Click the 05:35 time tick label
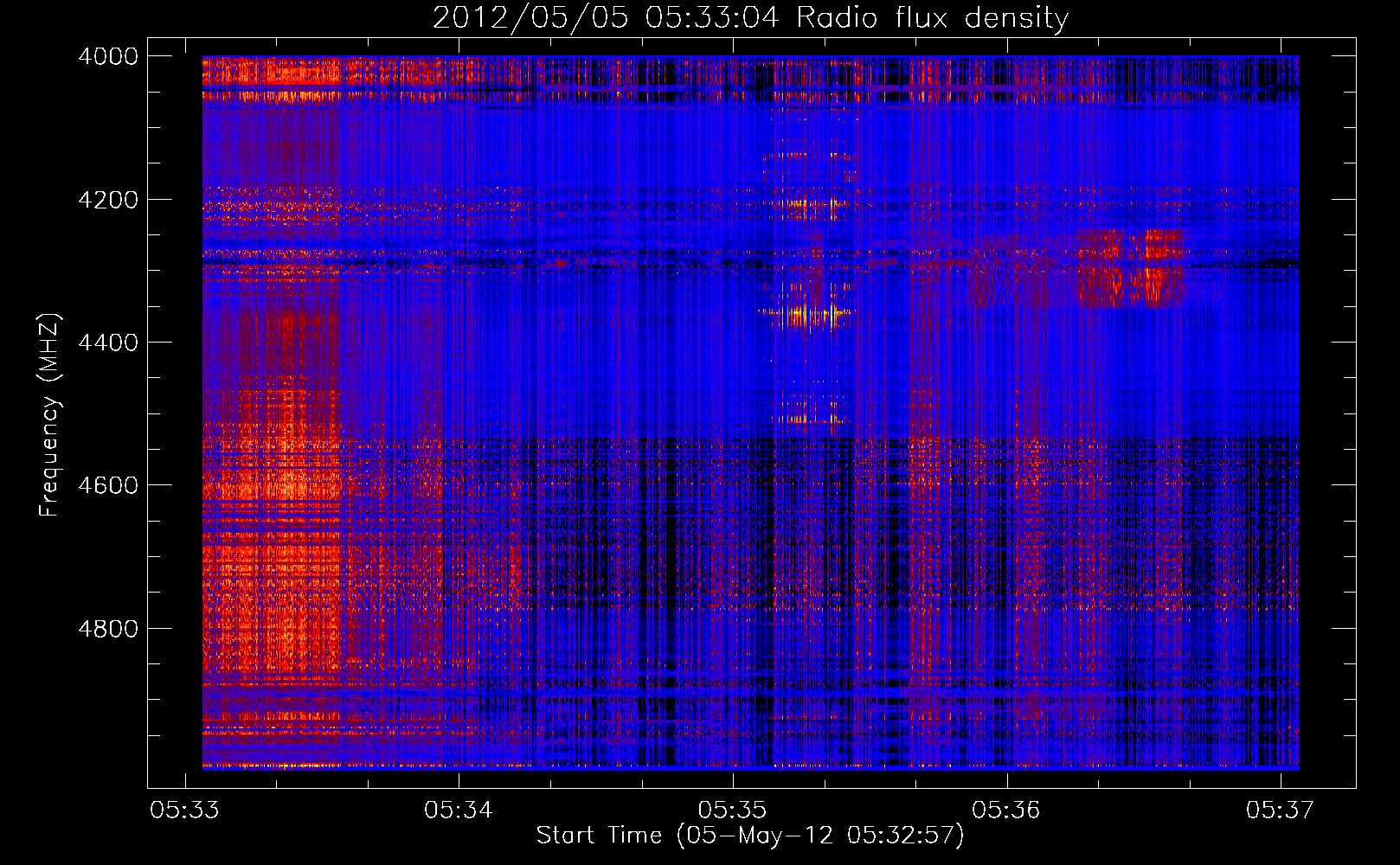Viewport: 1400px width, 865px height. point(733,810)
